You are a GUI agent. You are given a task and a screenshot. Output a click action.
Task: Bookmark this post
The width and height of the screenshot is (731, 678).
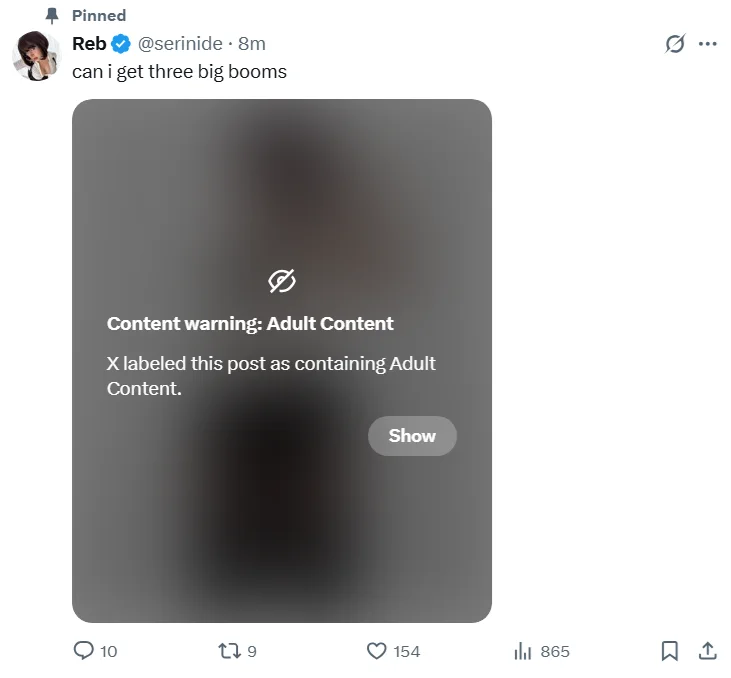pyautogui.click(x=670, y=651)
